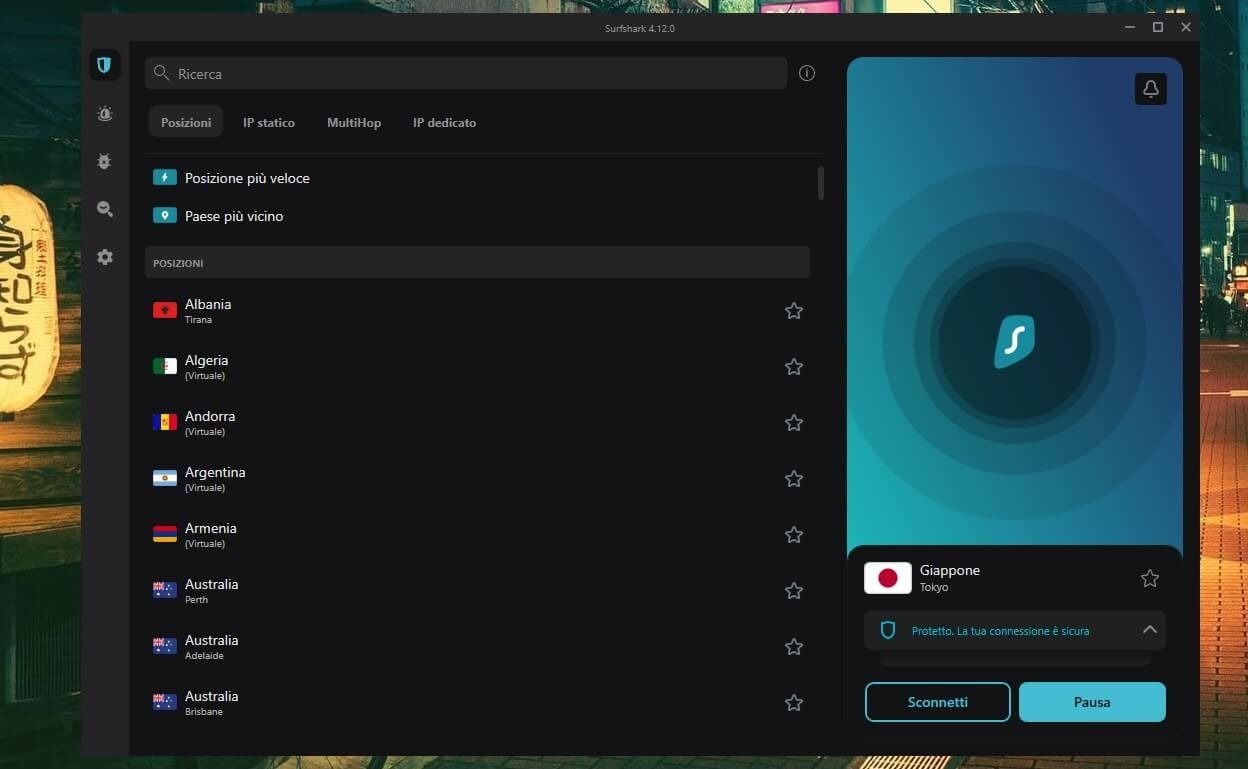The image size is (1248, 769).
Task: Favorite Andorra with its star
Action: pyautogui.click(x=794, y=423)
